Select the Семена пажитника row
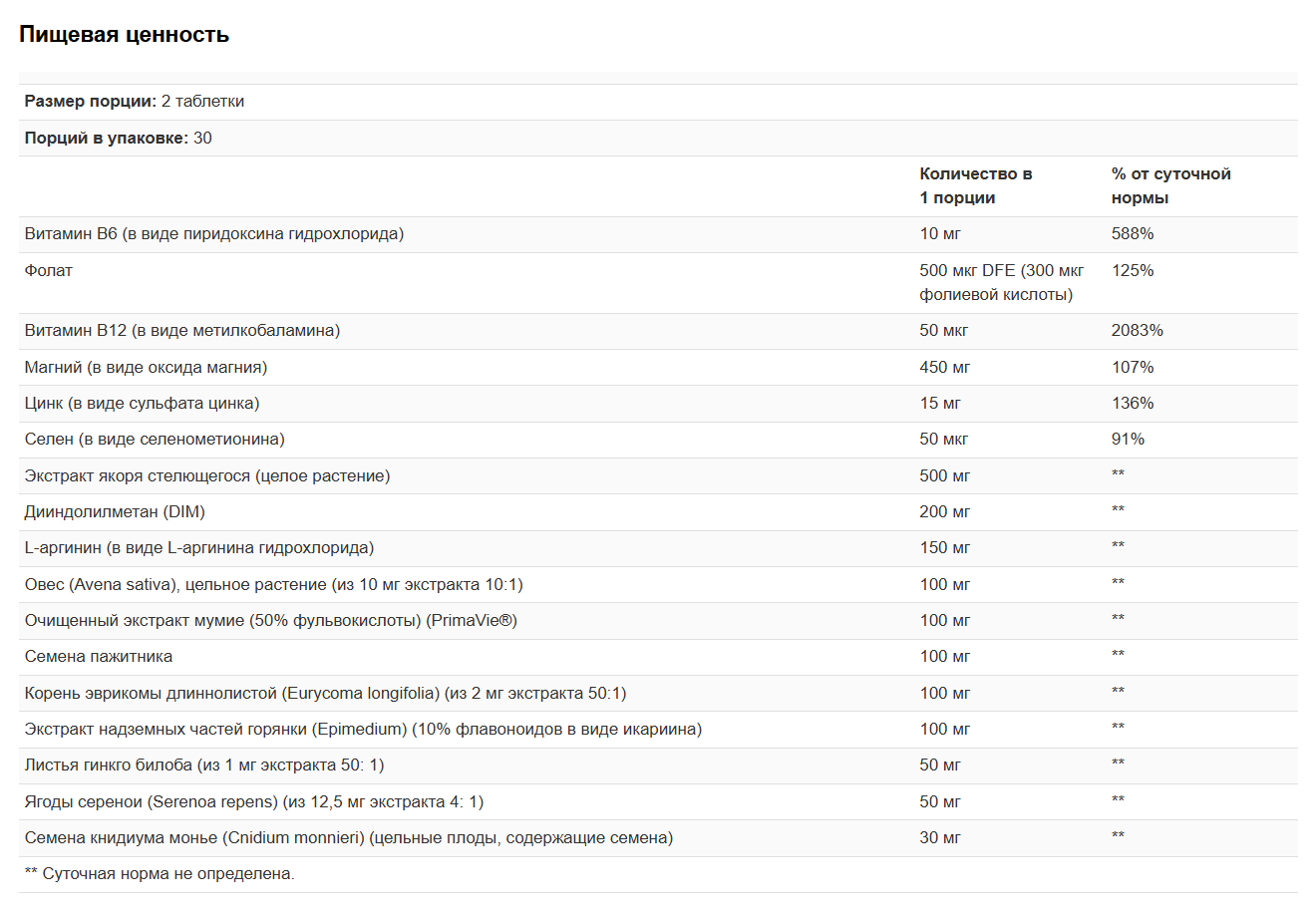 [658, 657]
